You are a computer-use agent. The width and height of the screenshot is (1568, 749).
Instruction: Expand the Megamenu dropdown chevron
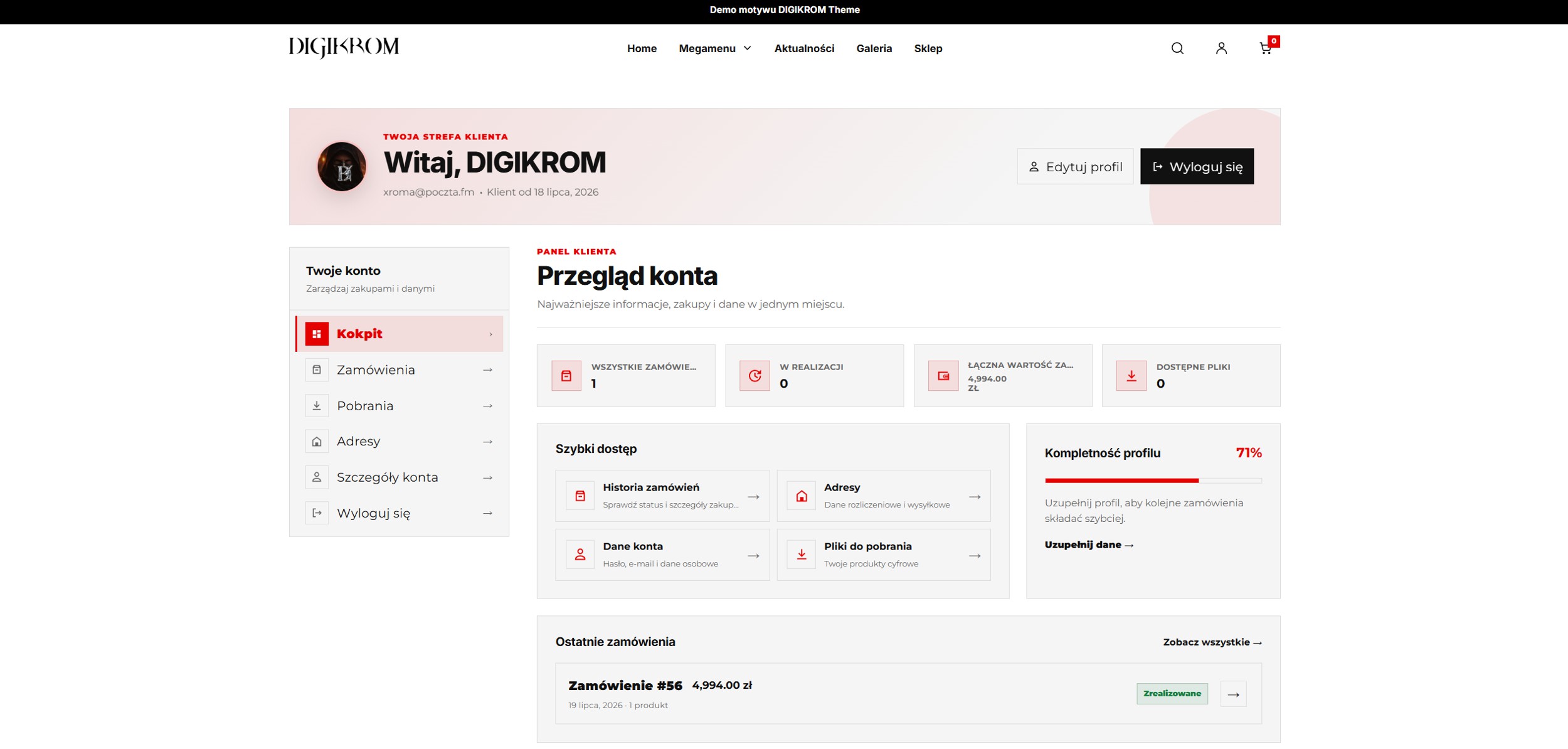(x=747, y=48)
